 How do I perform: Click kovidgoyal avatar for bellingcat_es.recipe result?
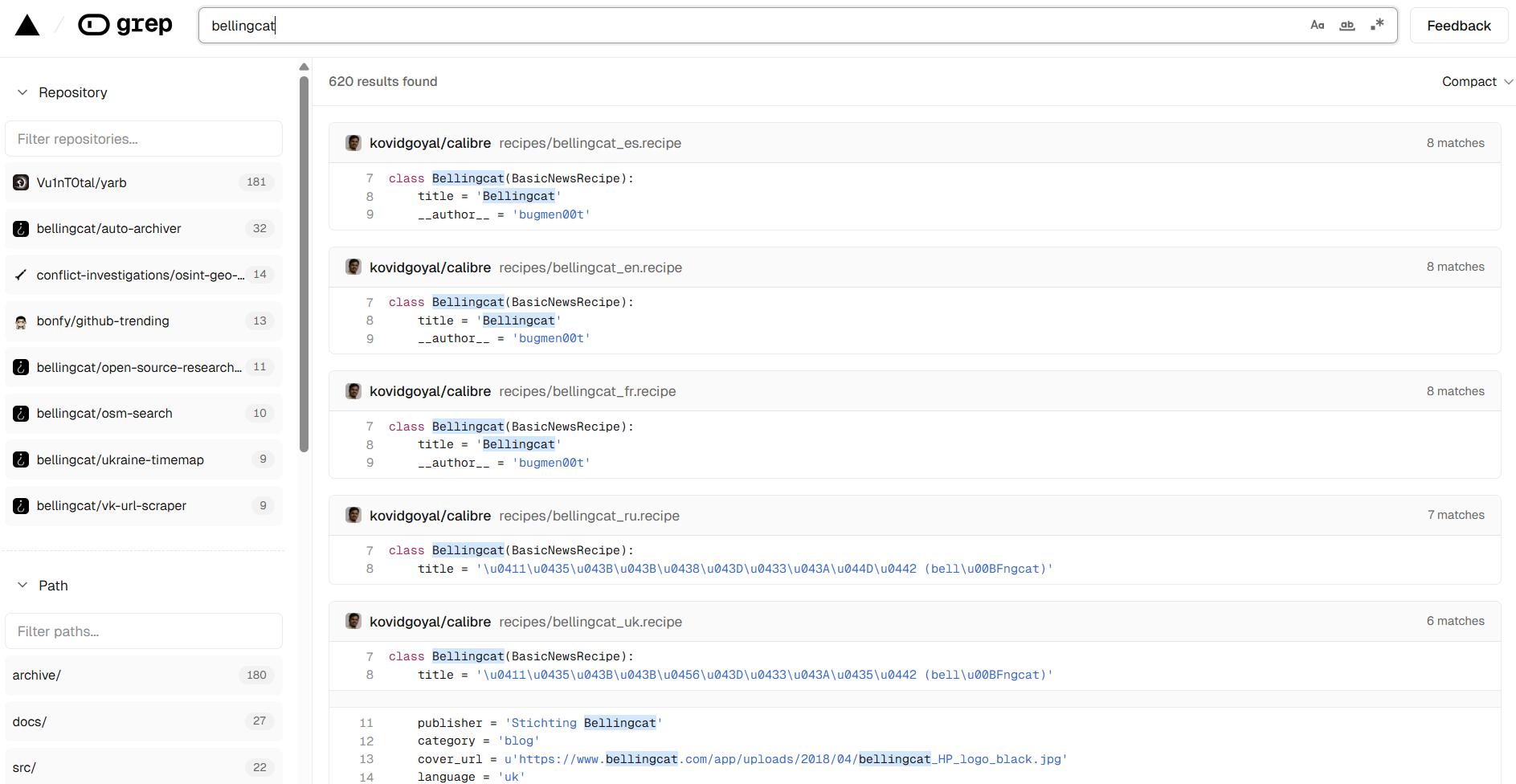tap(353, 143)
